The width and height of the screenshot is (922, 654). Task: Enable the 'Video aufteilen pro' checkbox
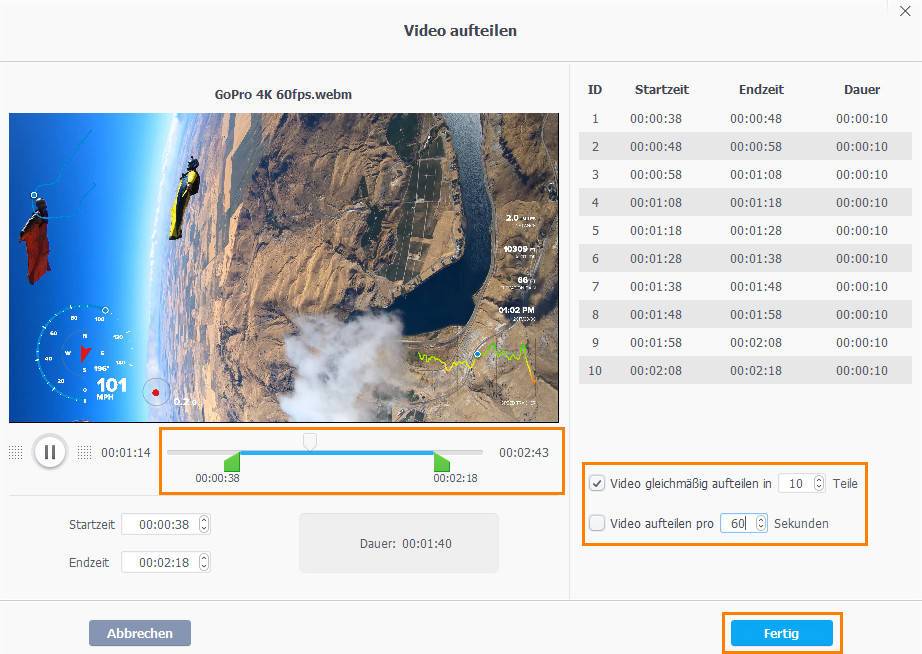click(x=597, y=523)
